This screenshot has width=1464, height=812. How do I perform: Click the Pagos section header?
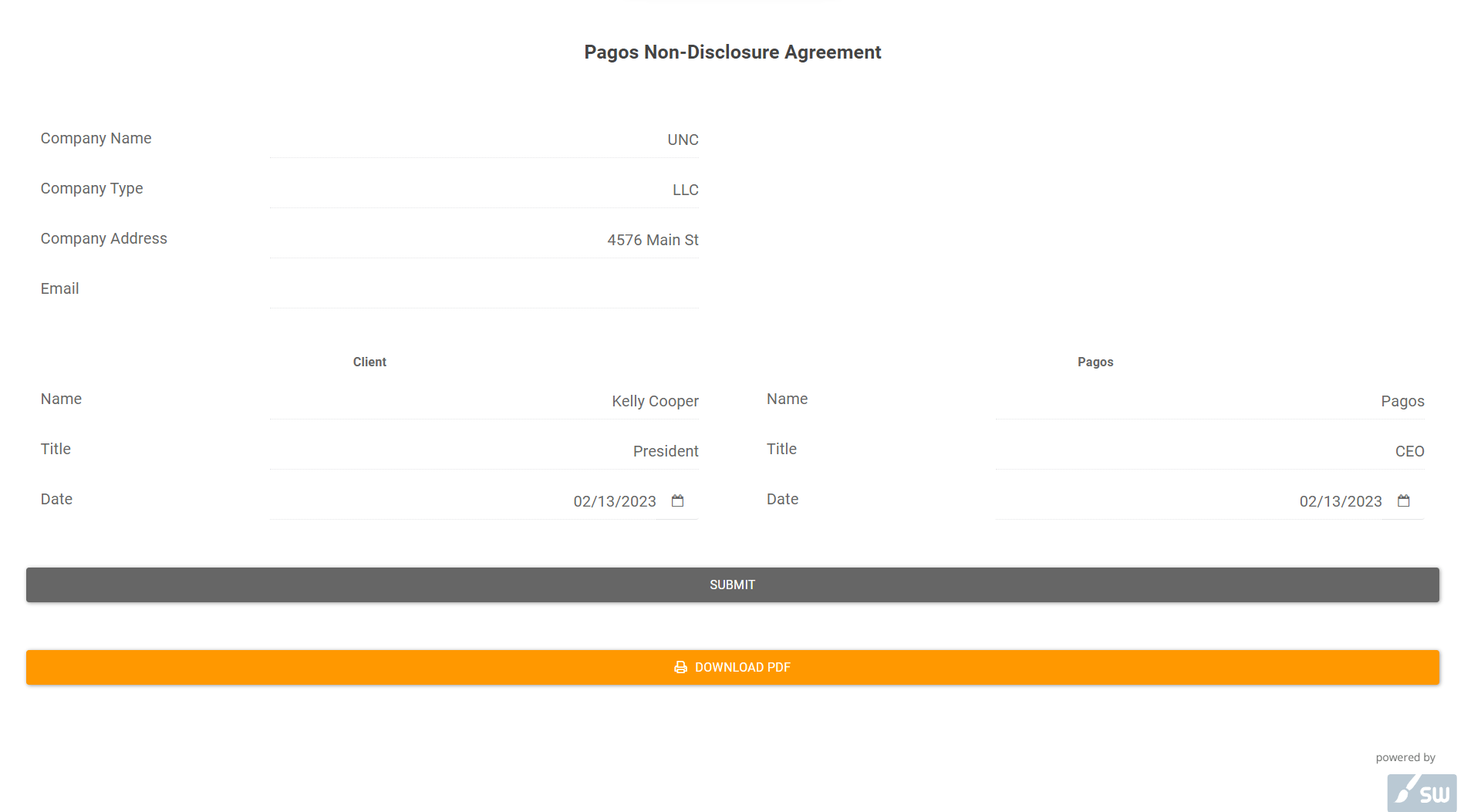pyautogui.click(x=1095, y=362)
